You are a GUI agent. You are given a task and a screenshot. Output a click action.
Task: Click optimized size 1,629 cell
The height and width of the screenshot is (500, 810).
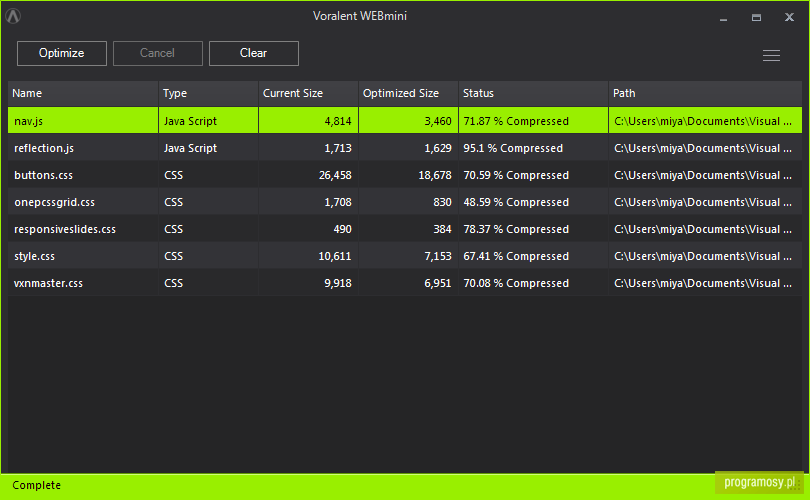(x=408, y=148)
